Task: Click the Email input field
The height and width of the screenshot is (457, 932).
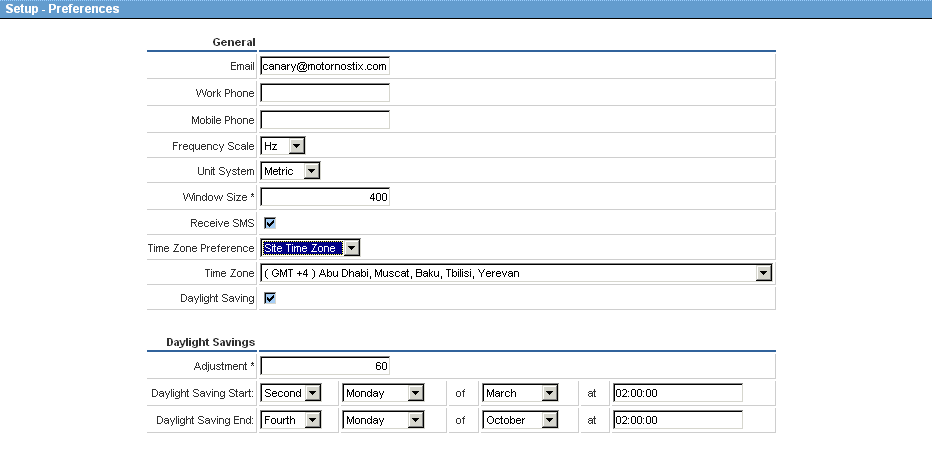Action: 324,67
